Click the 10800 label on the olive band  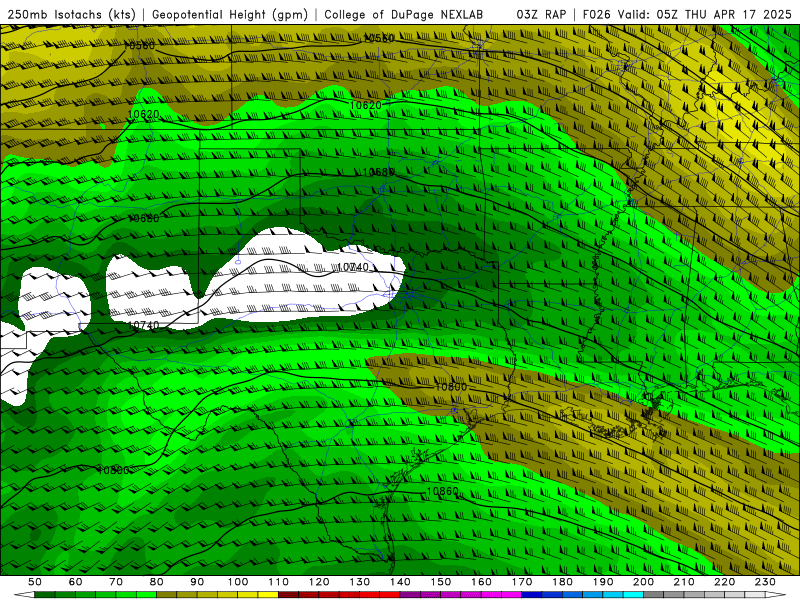pyautogui.click(x=451, y=387)
